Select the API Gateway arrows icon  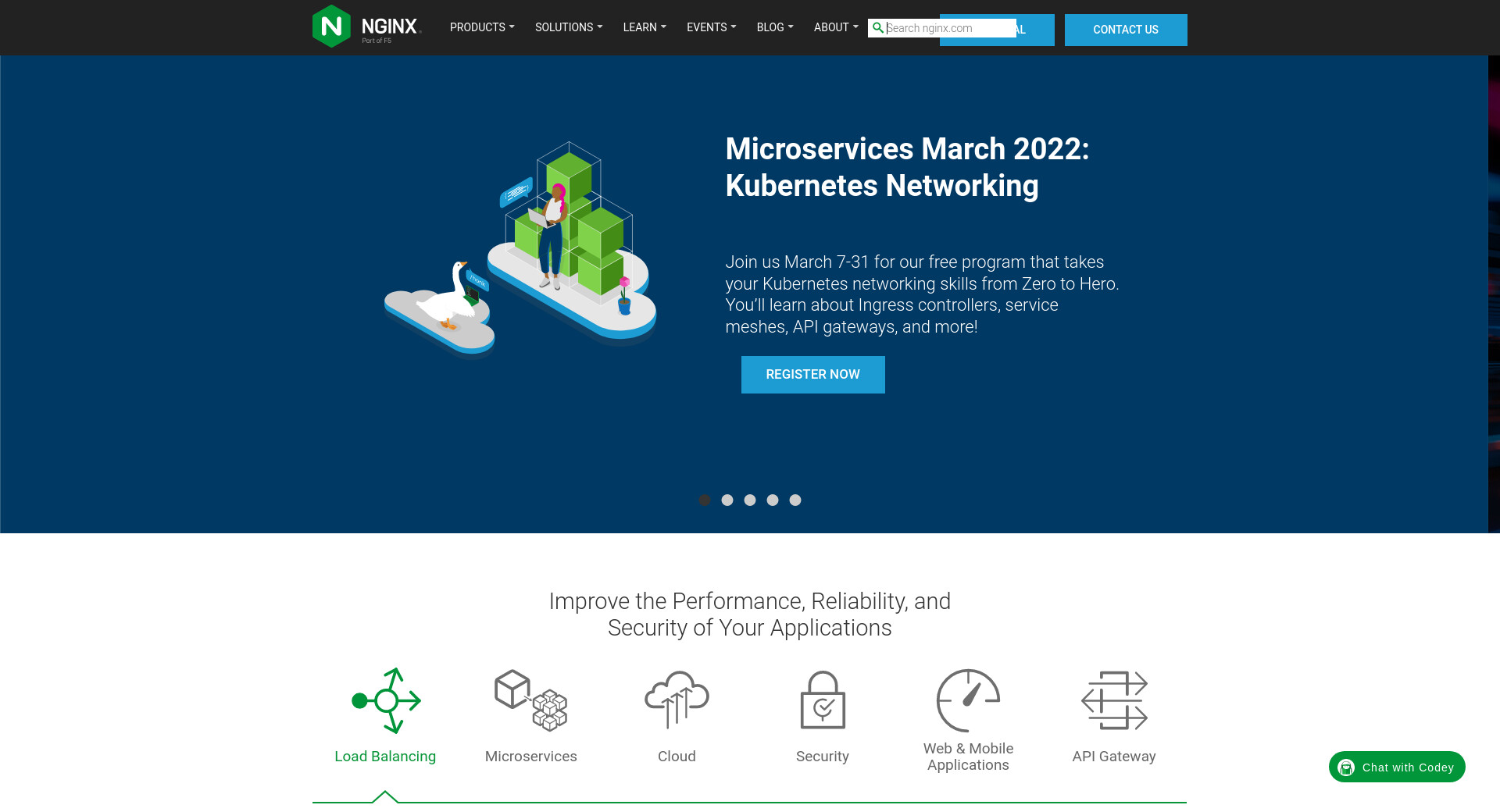pyautogui.click(x=1114, y=700)
